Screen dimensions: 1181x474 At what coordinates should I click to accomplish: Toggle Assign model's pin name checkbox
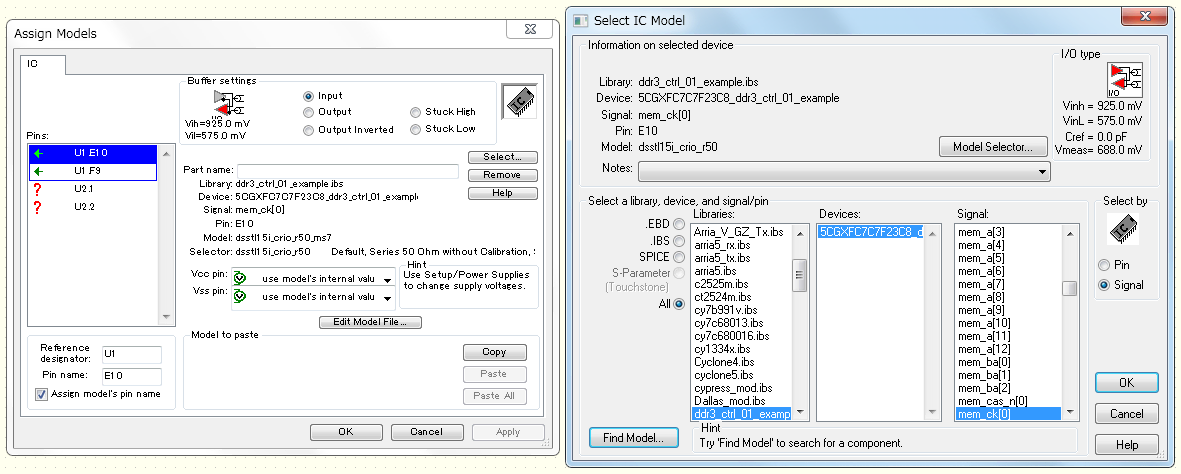point(42,394)
